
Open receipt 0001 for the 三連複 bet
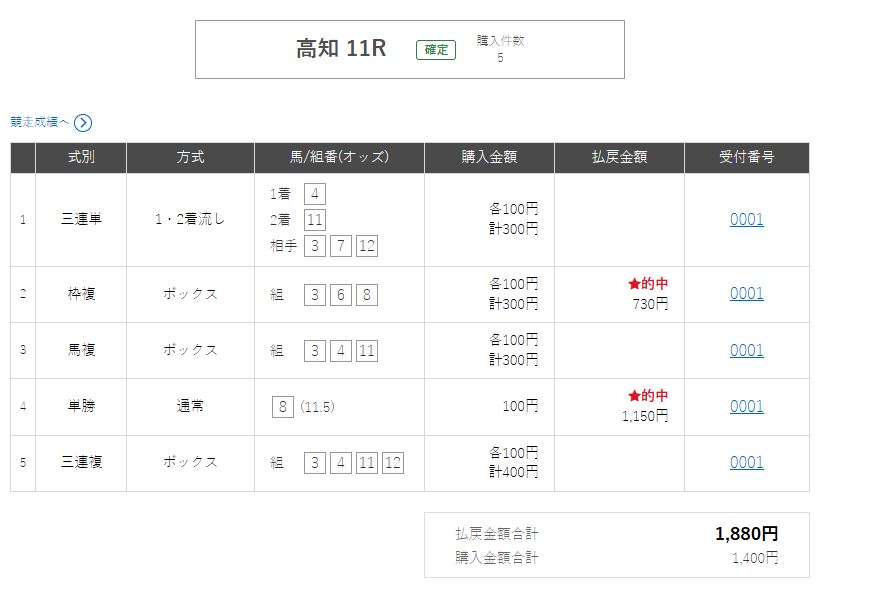pos(746,462)
